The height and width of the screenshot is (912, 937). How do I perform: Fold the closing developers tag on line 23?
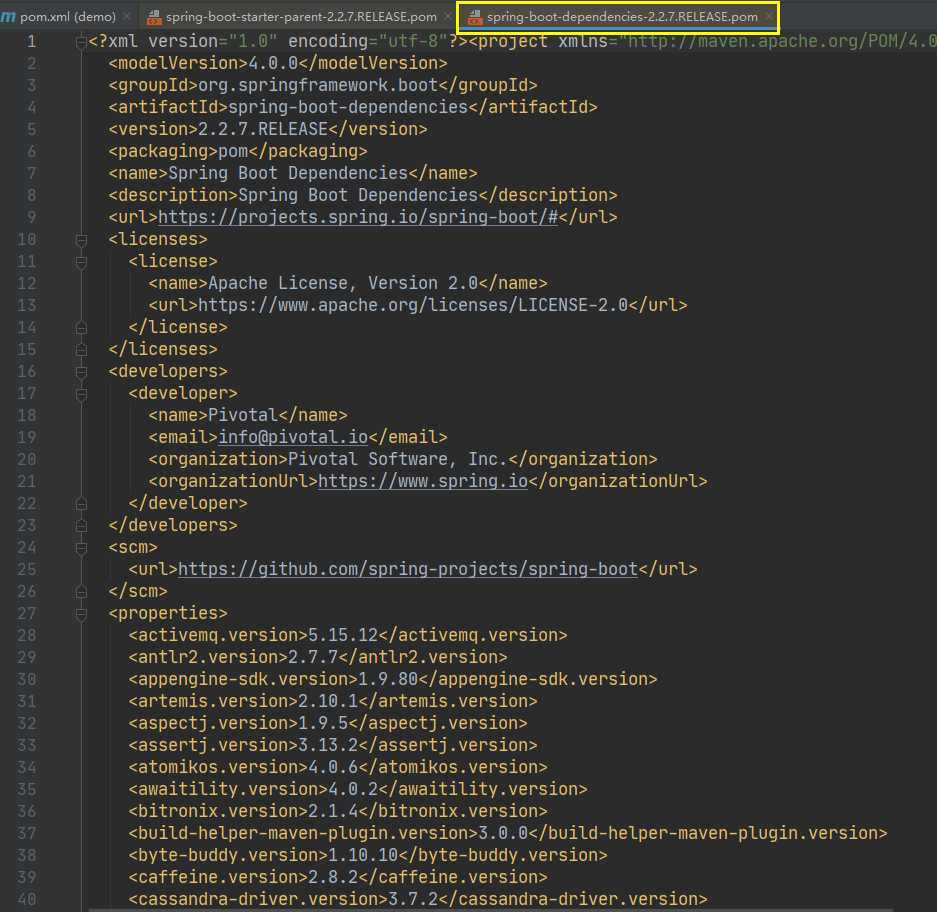click(x=81, y=526)
